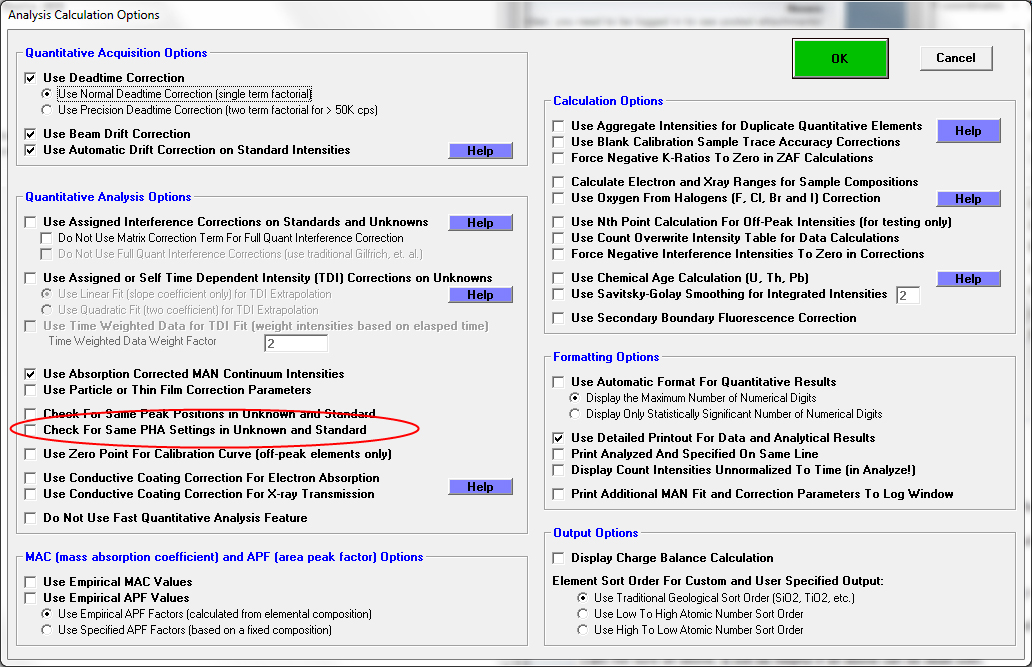Uncheck Use Deadtime Correction
This screenshot has width=1032, height=667.
coord(31,78)
